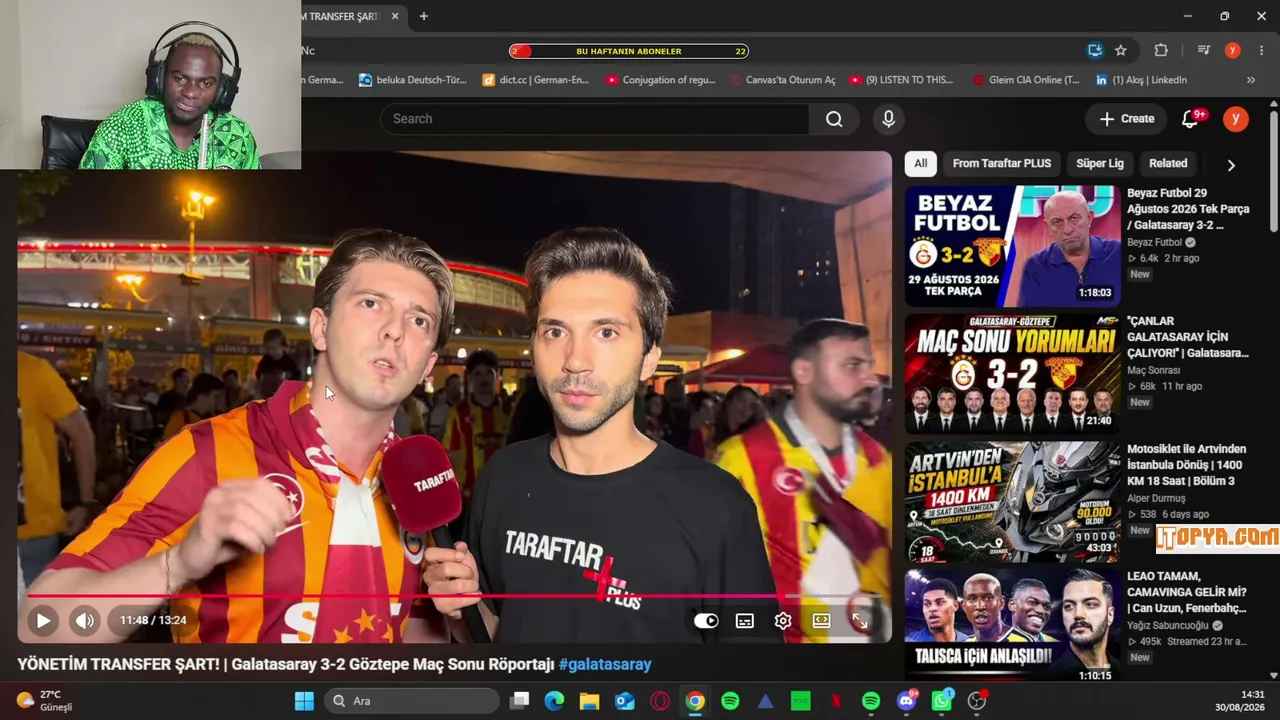Open the '(9) LISTEN TO THIS' bookmark
This screenshot has width=1280, height=720.
901,80
